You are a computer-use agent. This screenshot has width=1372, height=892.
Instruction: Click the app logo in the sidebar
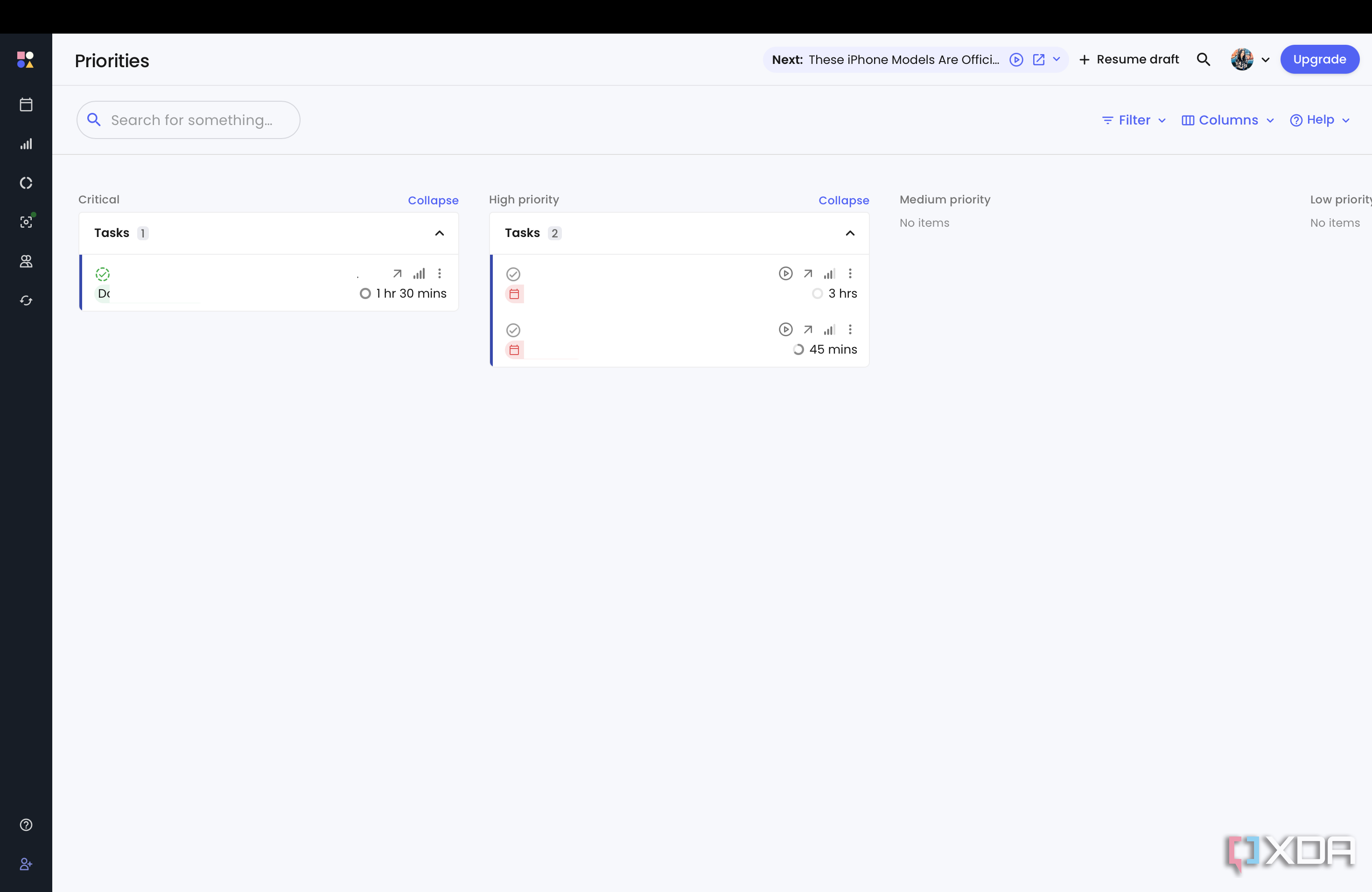pos(25,59)
